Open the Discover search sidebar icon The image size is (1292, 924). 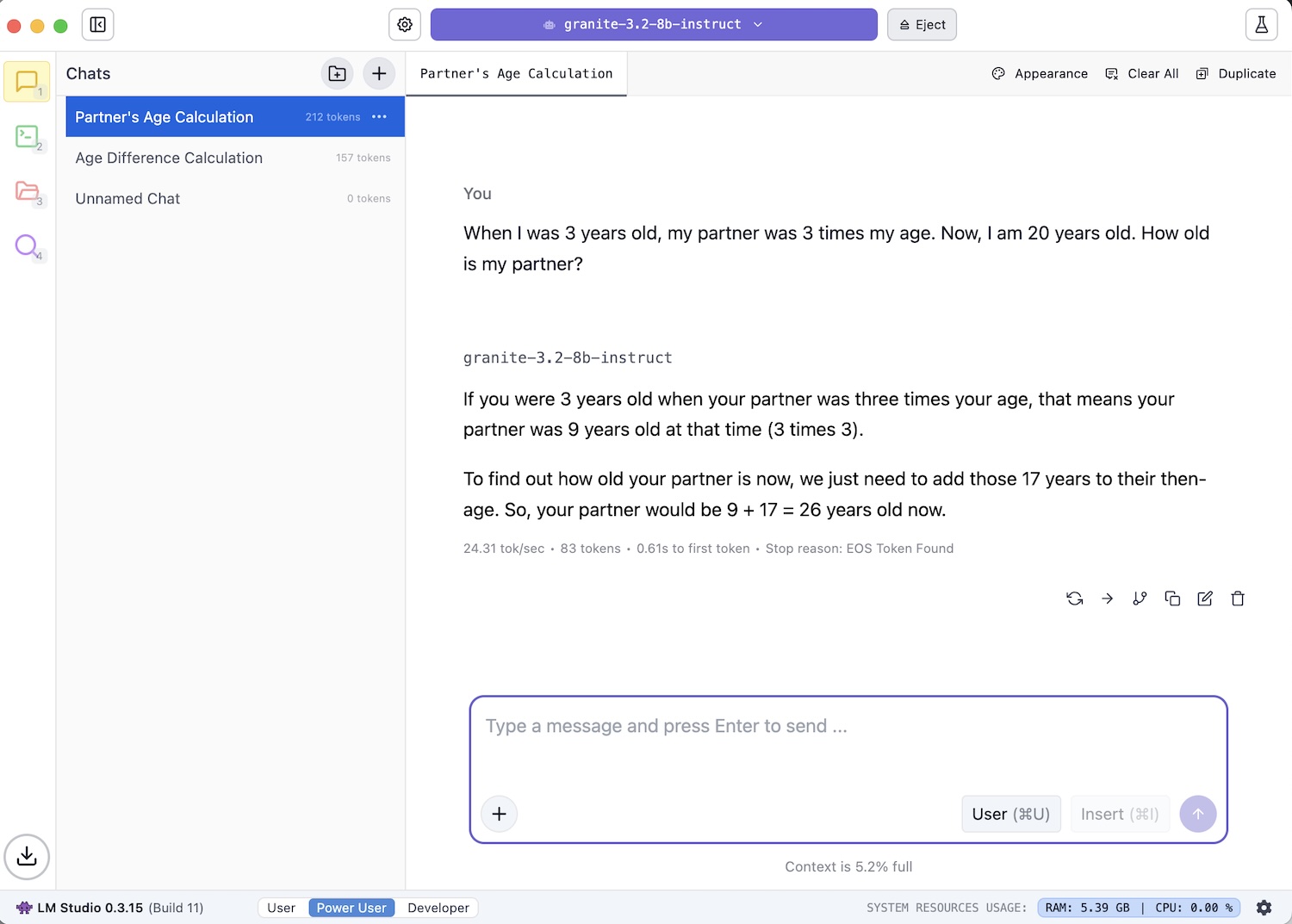coord(28,246)
